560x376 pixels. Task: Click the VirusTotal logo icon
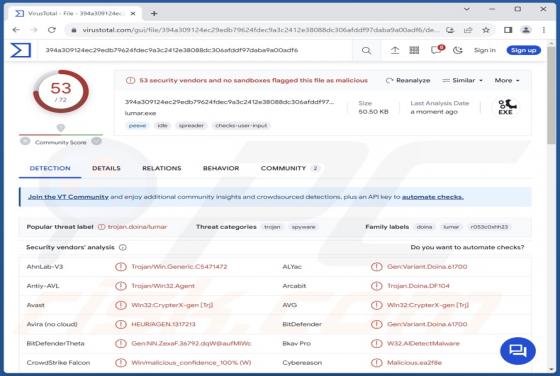pyautogui.click(x=21, y=50)
